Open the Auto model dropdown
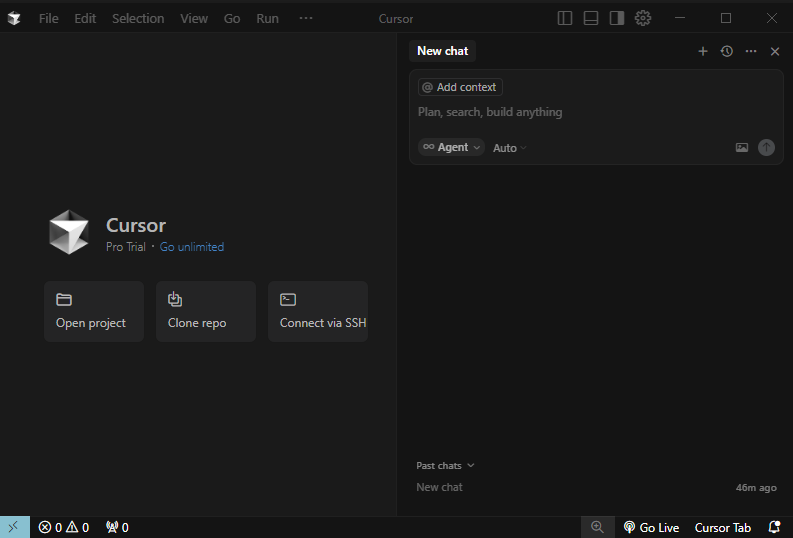793x538 pixels. tap(510, 148)
